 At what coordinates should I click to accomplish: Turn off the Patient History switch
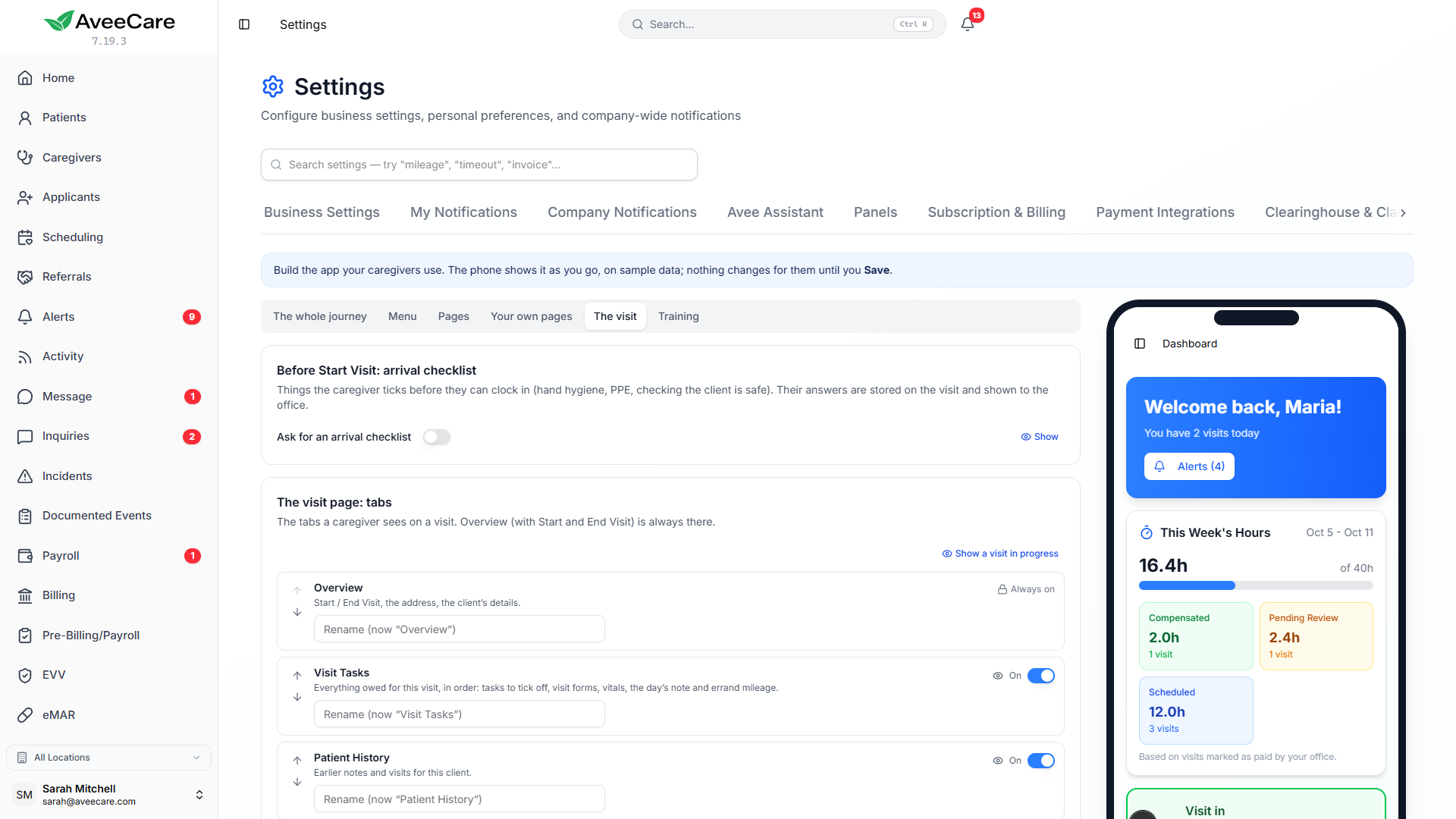pyautogui.click(x=1041, y=761)
